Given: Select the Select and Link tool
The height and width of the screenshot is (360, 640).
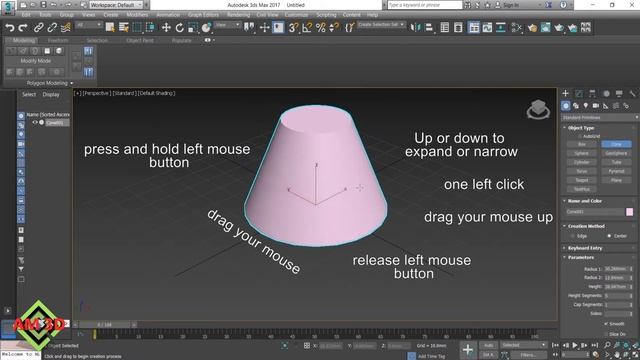Looking at the screenshot, I should coord(39,27).
